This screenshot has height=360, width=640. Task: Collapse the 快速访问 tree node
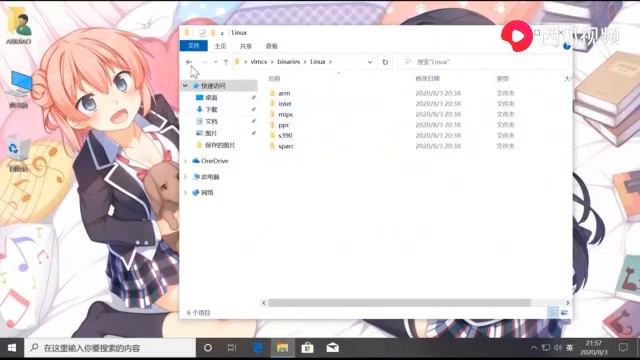point(185,86)
